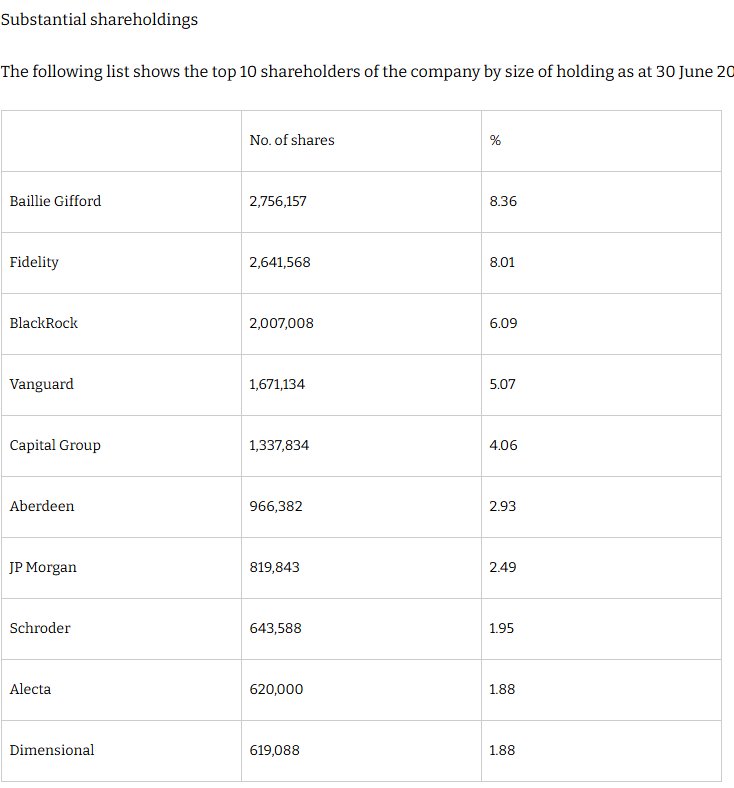Select the JP Morgan cell
The height and width of the screenshot is (788, 734).
point(43,567)
